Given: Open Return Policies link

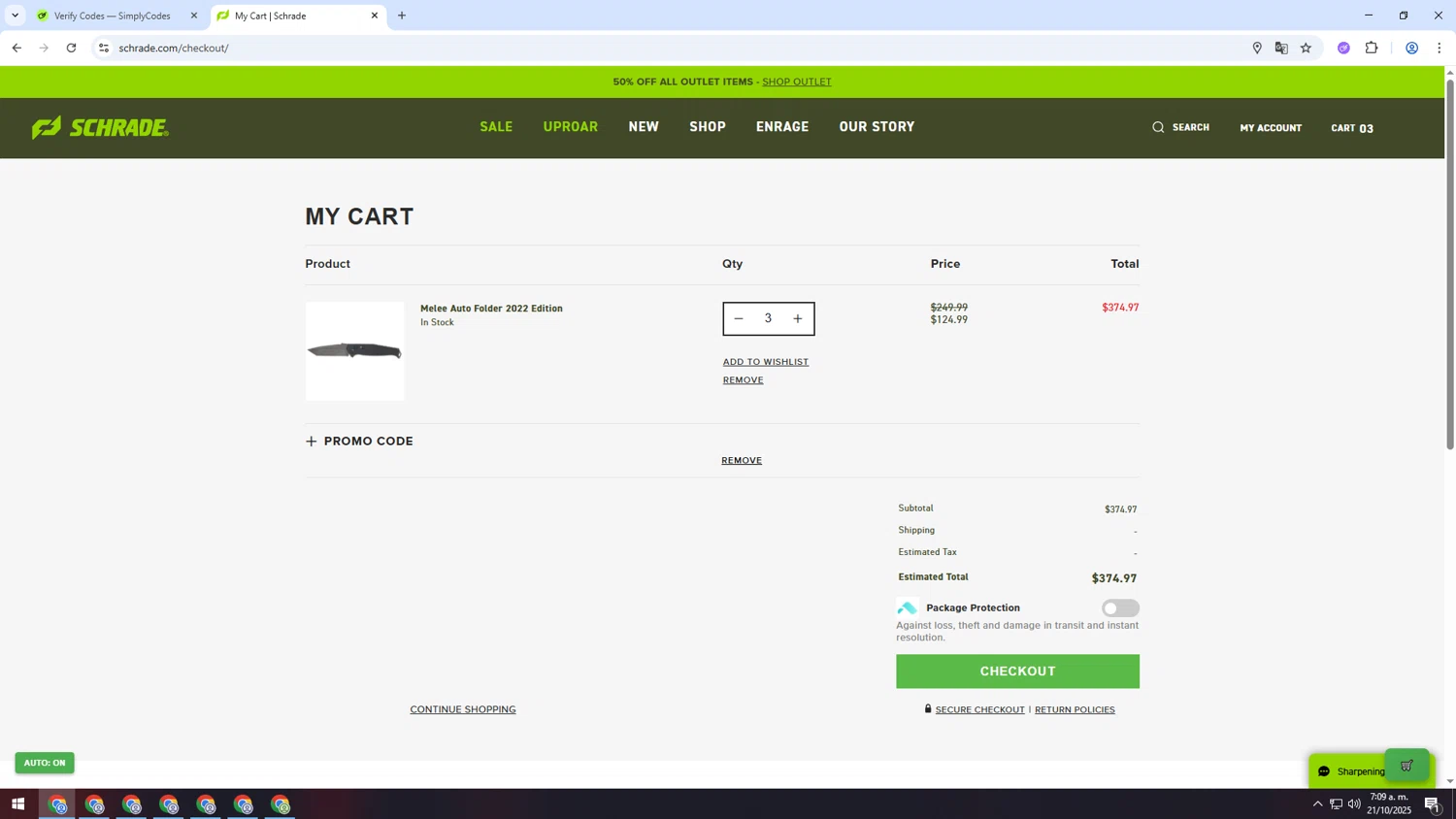Looking at the screenshot, I should [1075, 710].
